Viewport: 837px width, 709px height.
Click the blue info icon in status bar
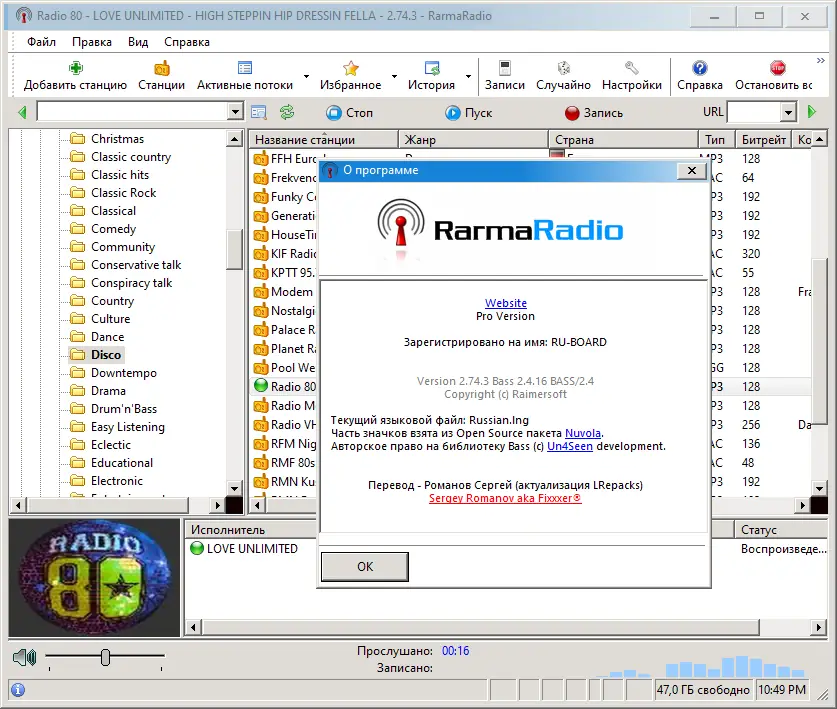click(x=18, y=690)
